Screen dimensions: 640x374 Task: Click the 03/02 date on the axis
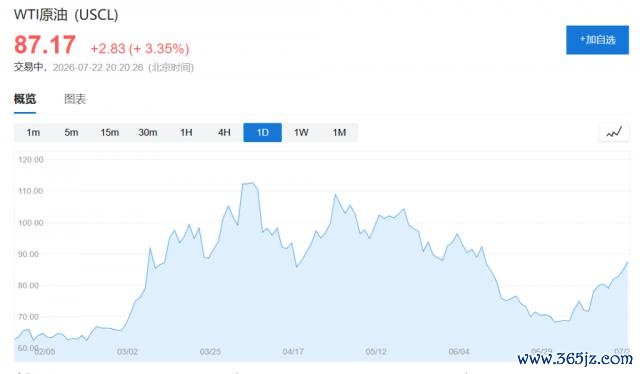(x=127, y=352)
